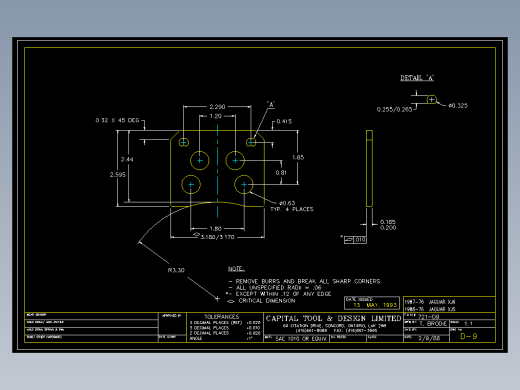Image resolution: width=520 pixels, height=390 pixels.
Task: Click the "REMOVE BURRS AND BREAK ALL SHARP CORNERS" note
Action: [308, 281]
